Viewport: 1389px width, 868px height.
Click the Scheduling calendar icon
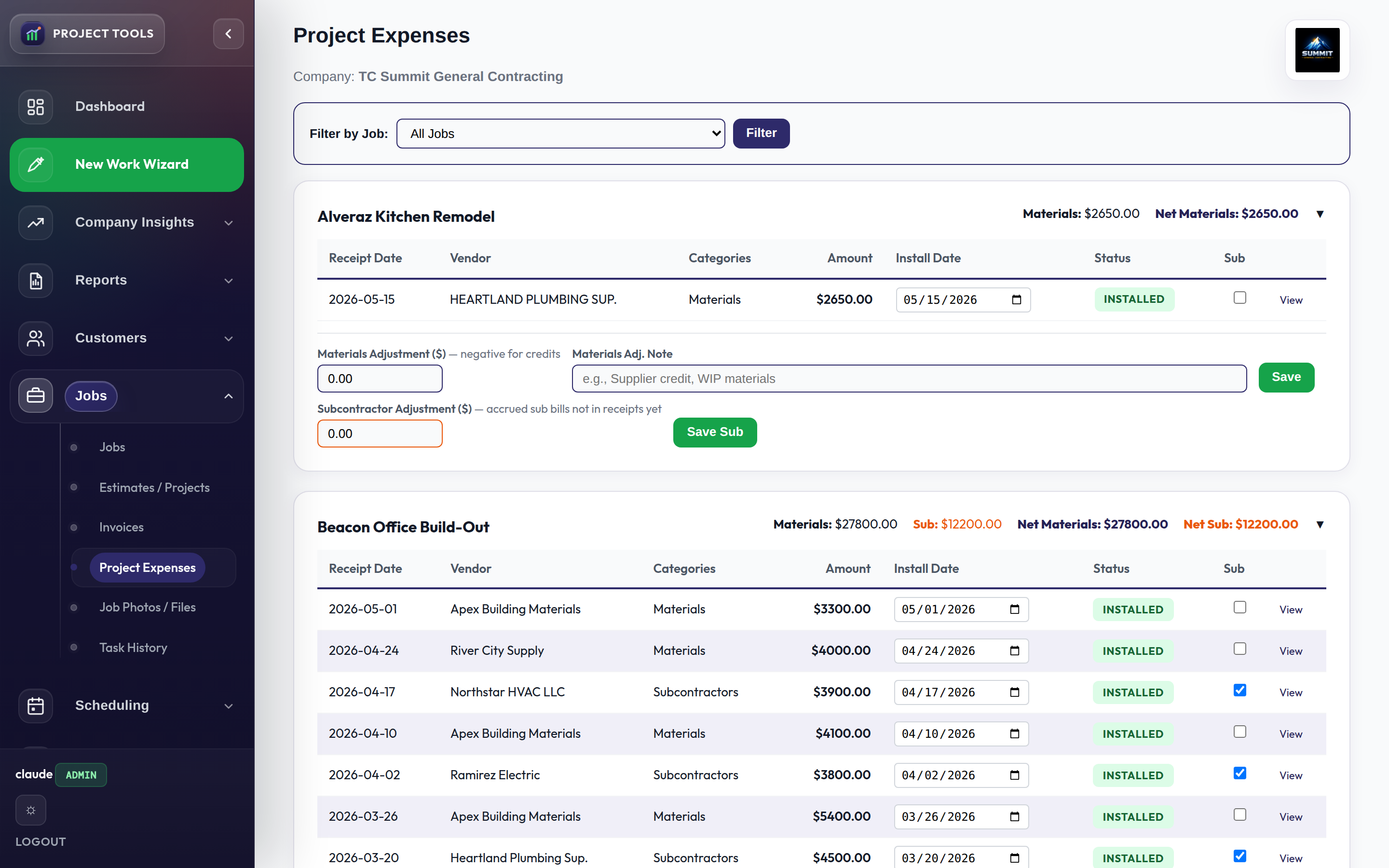36,705
